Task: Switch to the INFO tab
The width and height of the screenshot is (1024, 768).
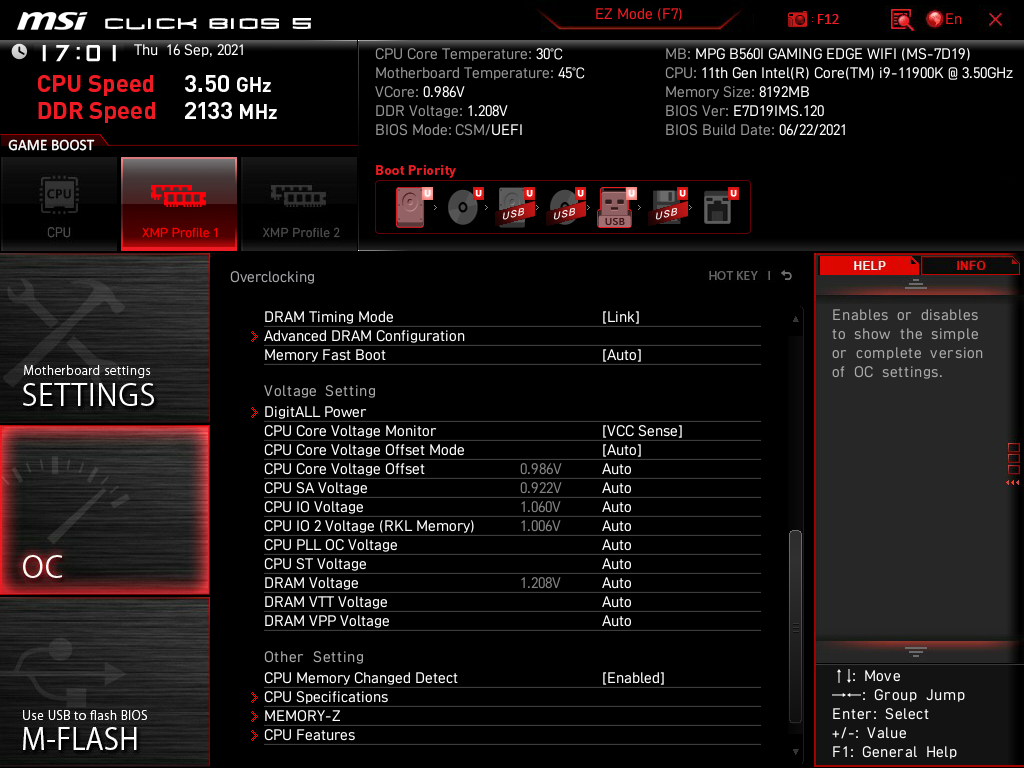Action: [x=970, y=266]
